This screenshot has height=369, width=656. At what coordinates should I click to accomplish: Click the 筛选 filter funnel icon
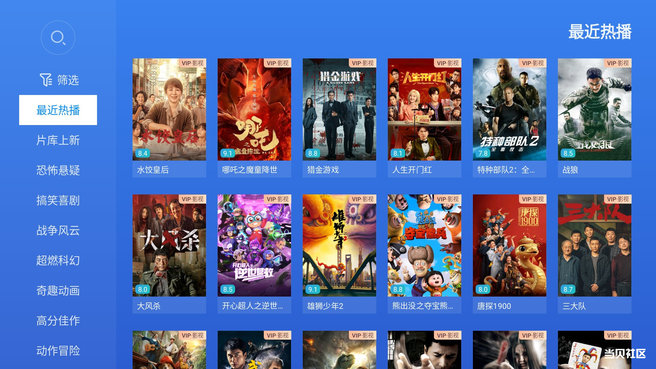click(x=46, y=79)
